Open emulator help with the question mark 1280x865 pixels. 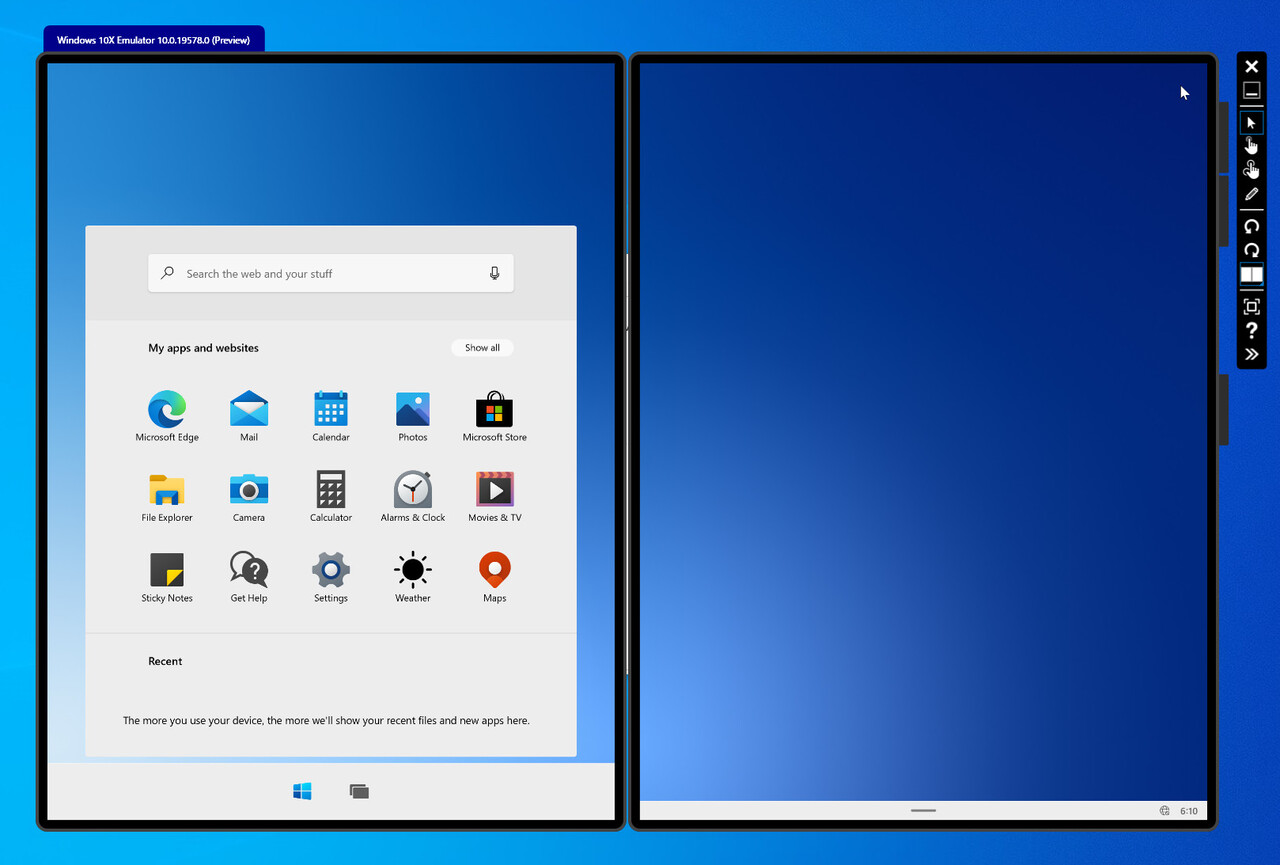click(x=1251, y=330)
